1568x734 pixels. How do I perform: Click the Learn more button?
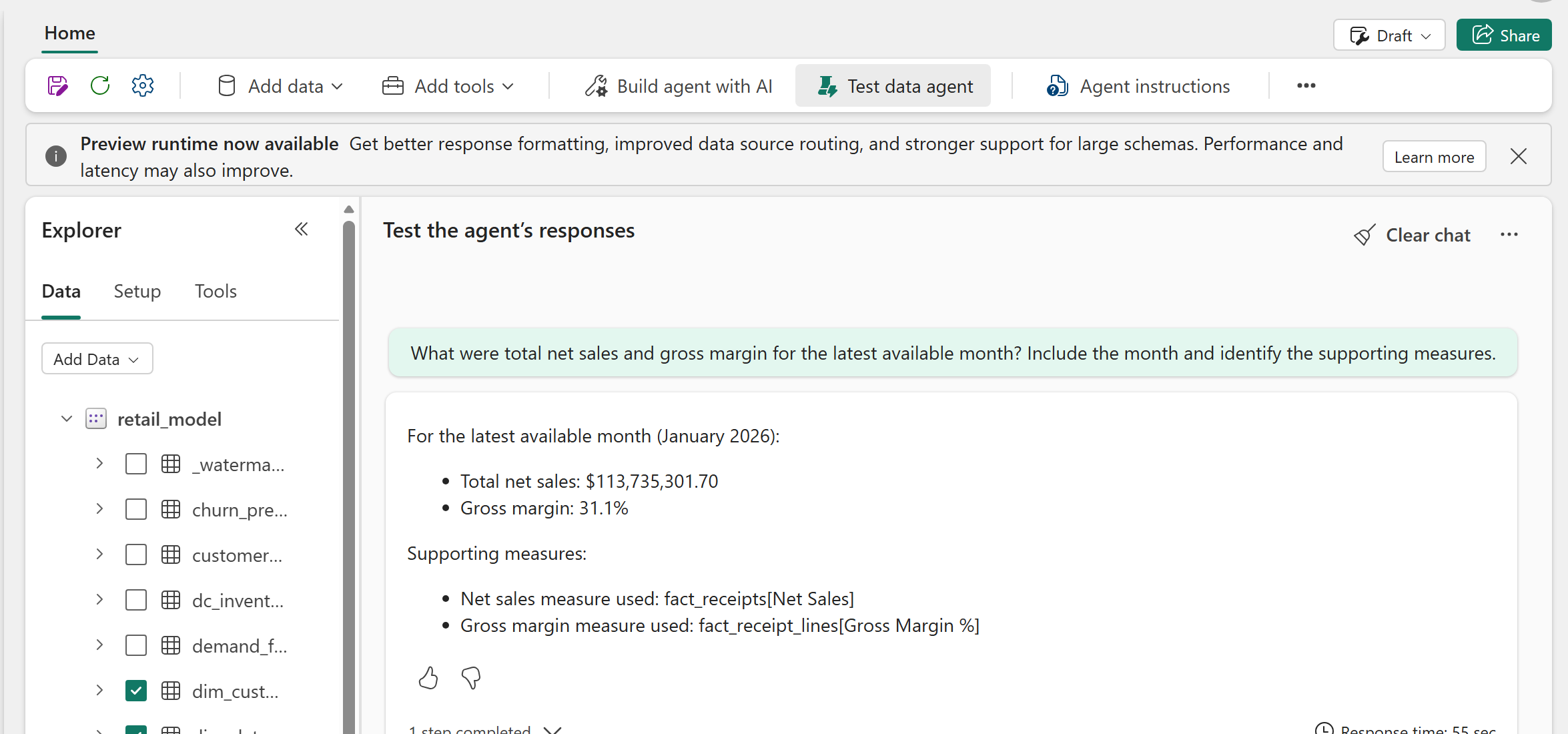(x=1435, y=157)
